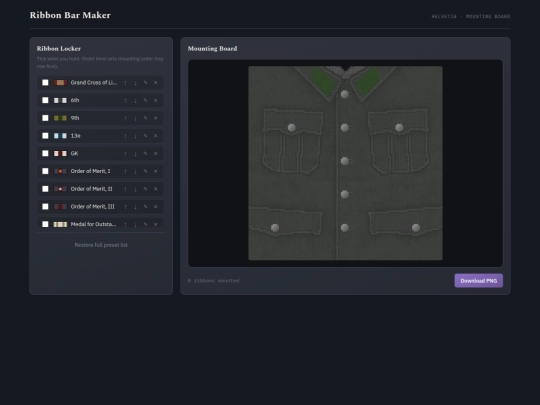
Task: Select the 6th ribbon label
Action: (x=75, y=100)
